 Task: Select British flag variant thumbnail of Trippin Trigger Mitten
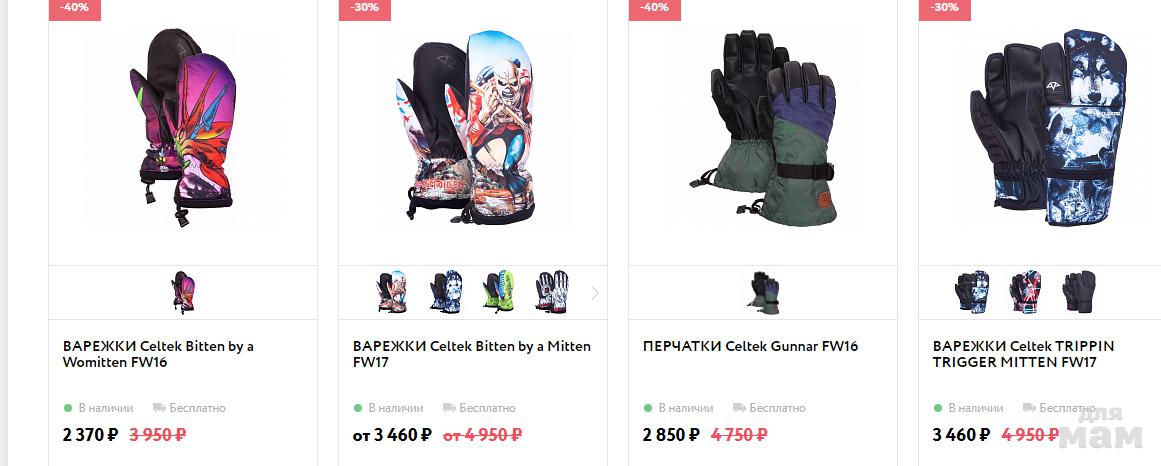pyautogui.click(x=1026, y=292)
